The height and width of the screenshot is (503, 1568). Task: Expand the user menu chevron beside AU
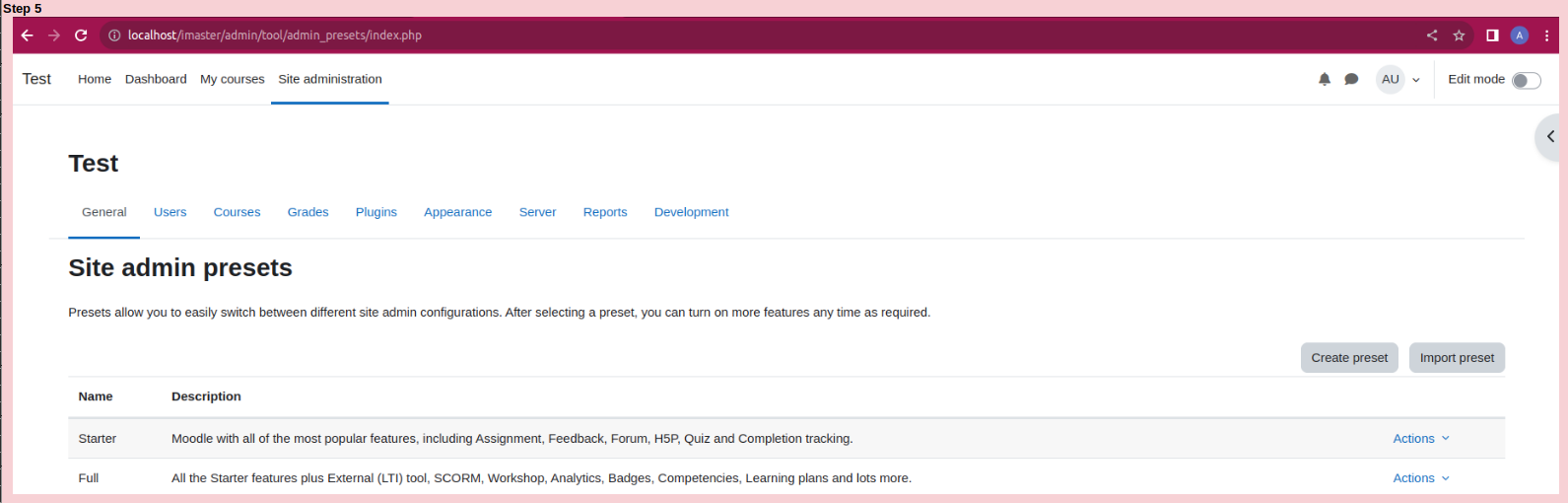1416,80
